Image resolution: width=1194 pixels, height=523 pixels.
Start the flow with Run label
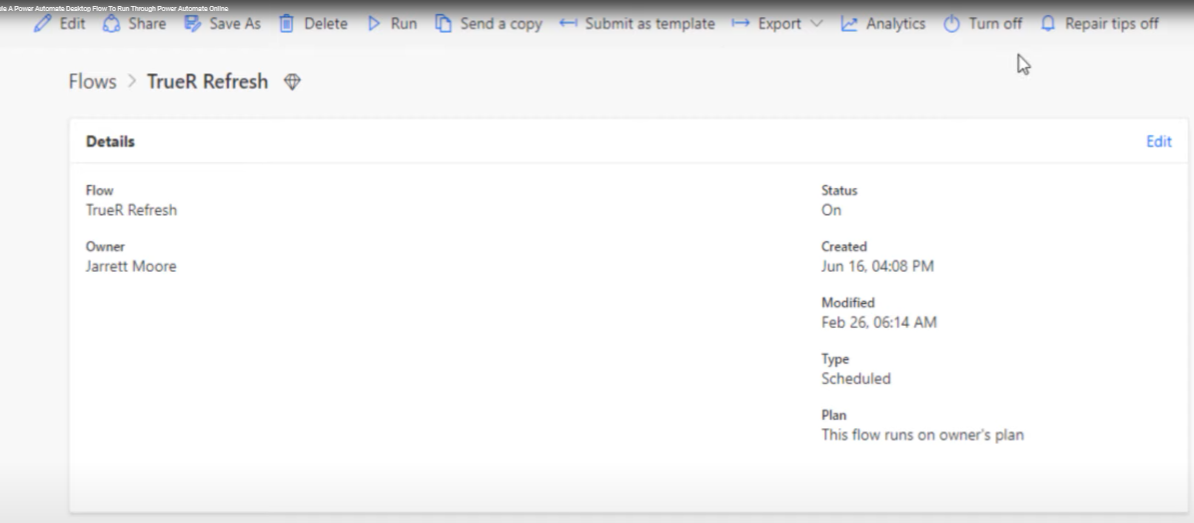[404, 24]
